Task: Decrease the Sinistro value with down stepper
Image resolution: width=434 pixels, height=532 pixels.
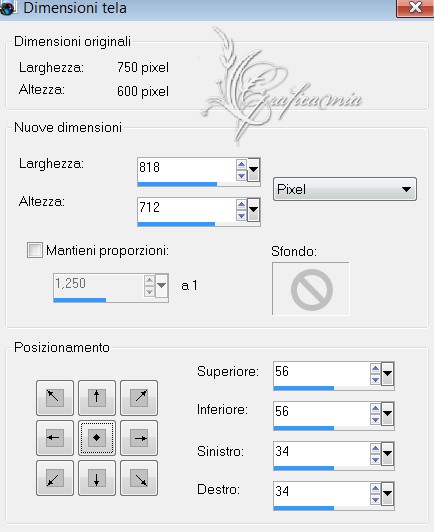Action: (x=375, y=460)
